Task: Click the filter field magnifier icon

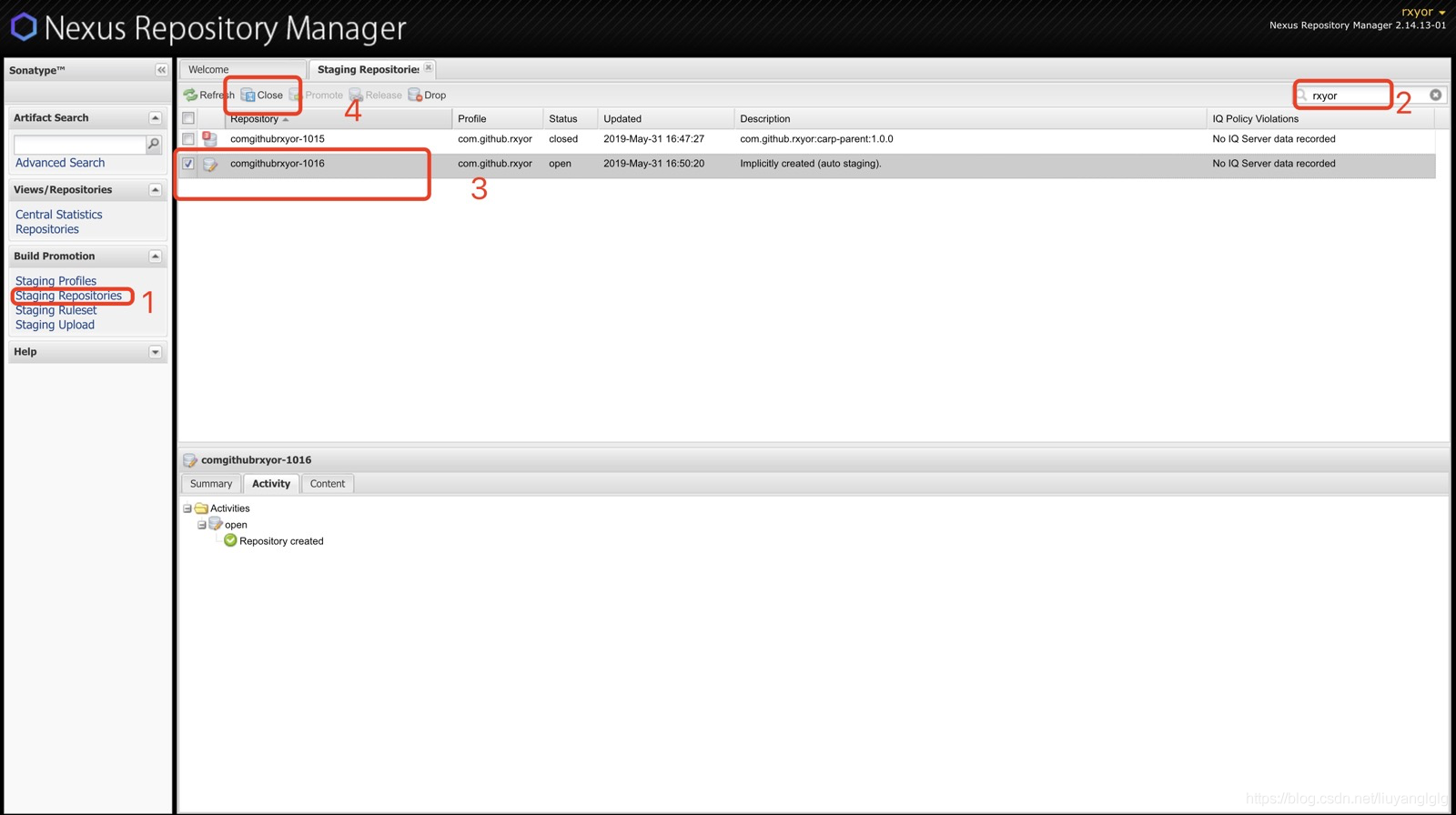Action: [1302, 95]
